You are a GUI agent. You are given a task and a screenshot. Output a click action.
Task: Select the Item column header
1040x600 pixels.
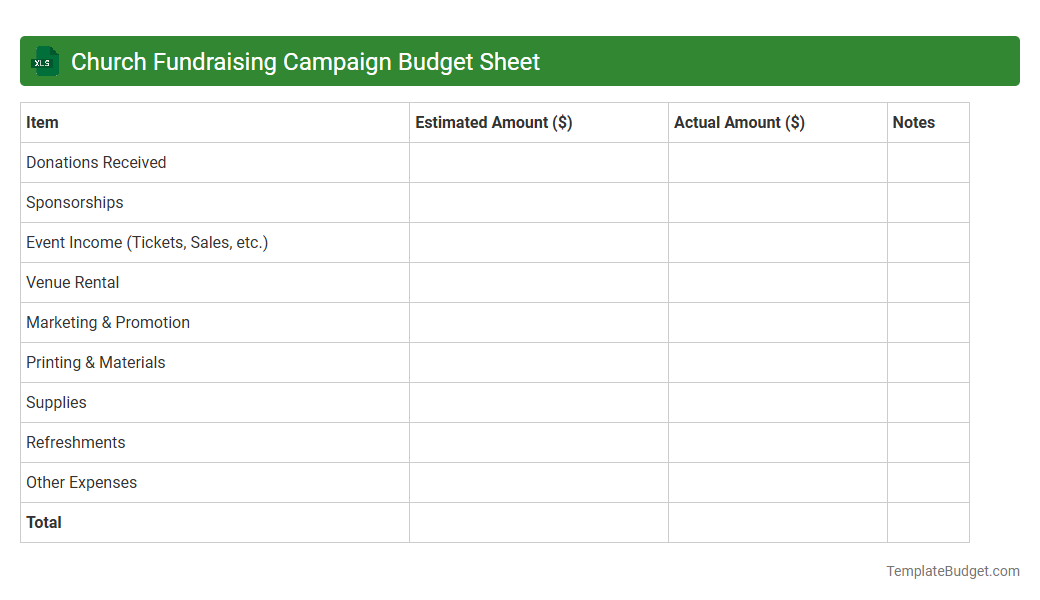[41, 122]
